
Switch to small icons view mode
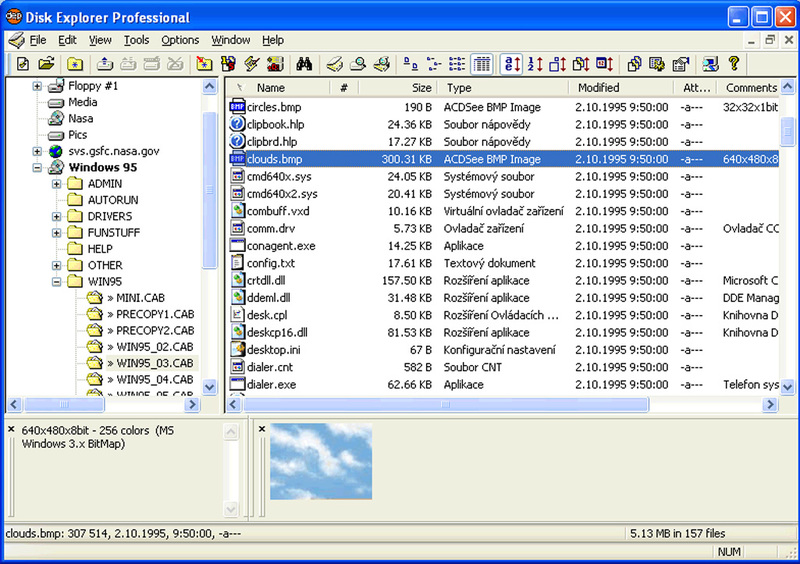[x=434, y=64]
